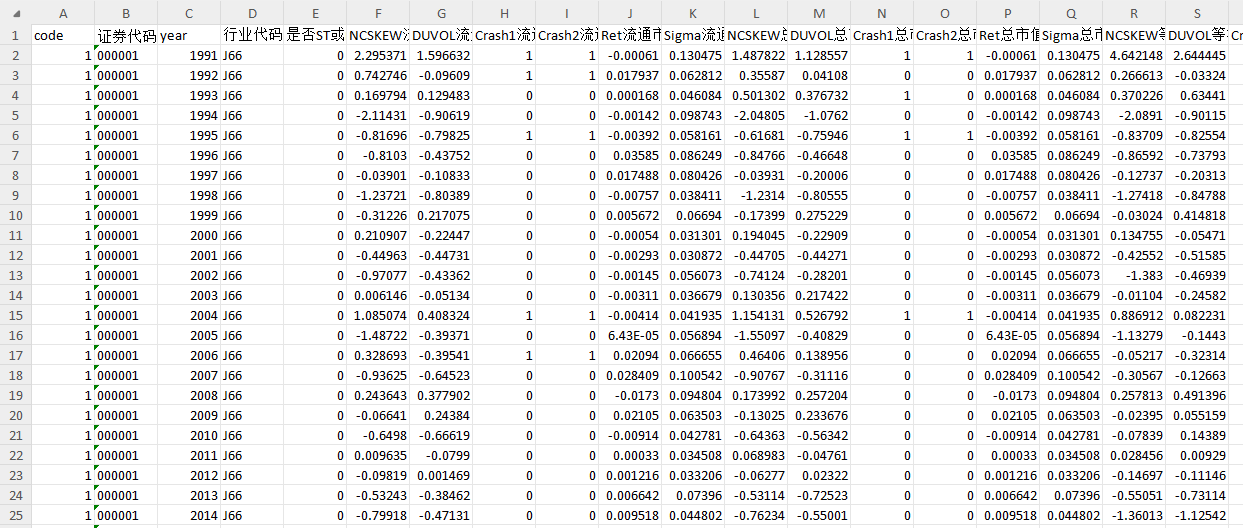Click cell with value 1.154131
1243x528 pixels.
point(756,315)
